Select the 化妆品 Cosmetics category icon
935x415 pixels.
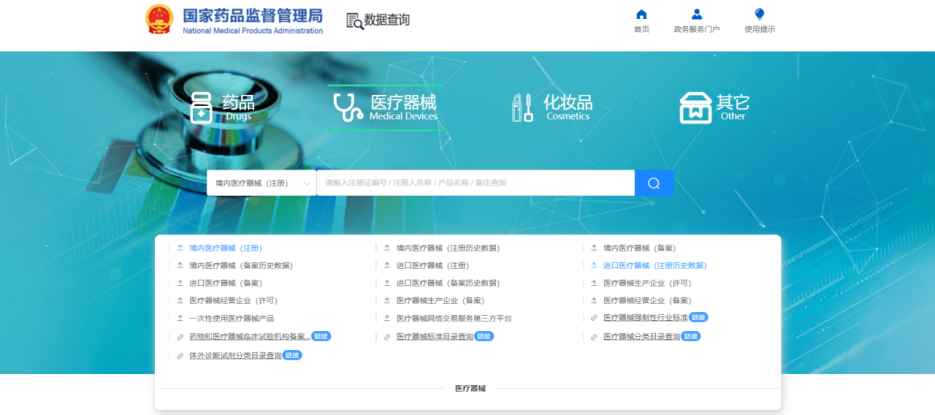pos(522,108)
